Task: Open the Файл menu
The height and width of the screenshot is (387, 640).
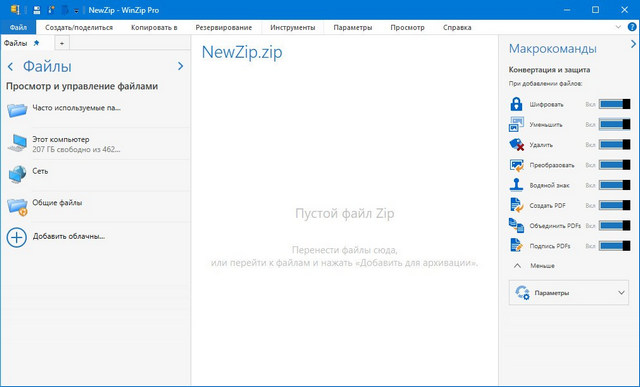Action: coord(18,27)
